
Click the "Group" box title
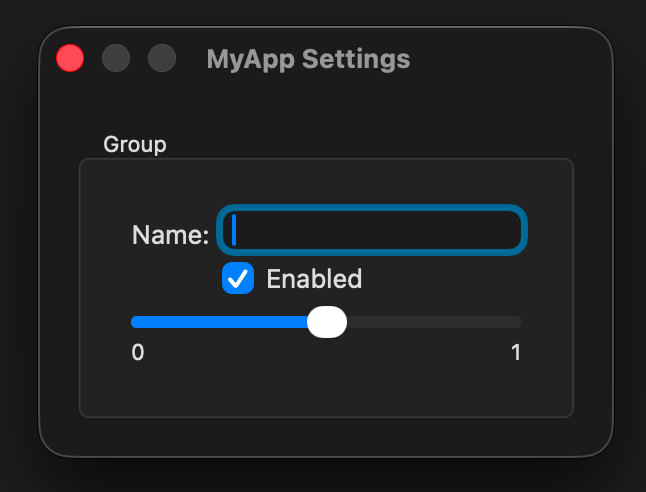[x=135, y=145]
